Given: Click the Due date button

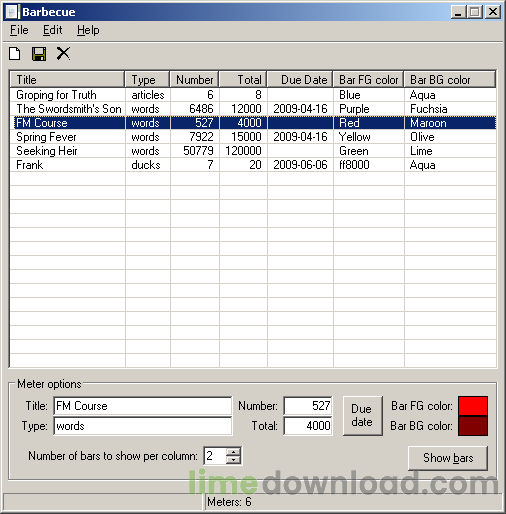Looking at the screenshot, I should click(x=362, y=416).
